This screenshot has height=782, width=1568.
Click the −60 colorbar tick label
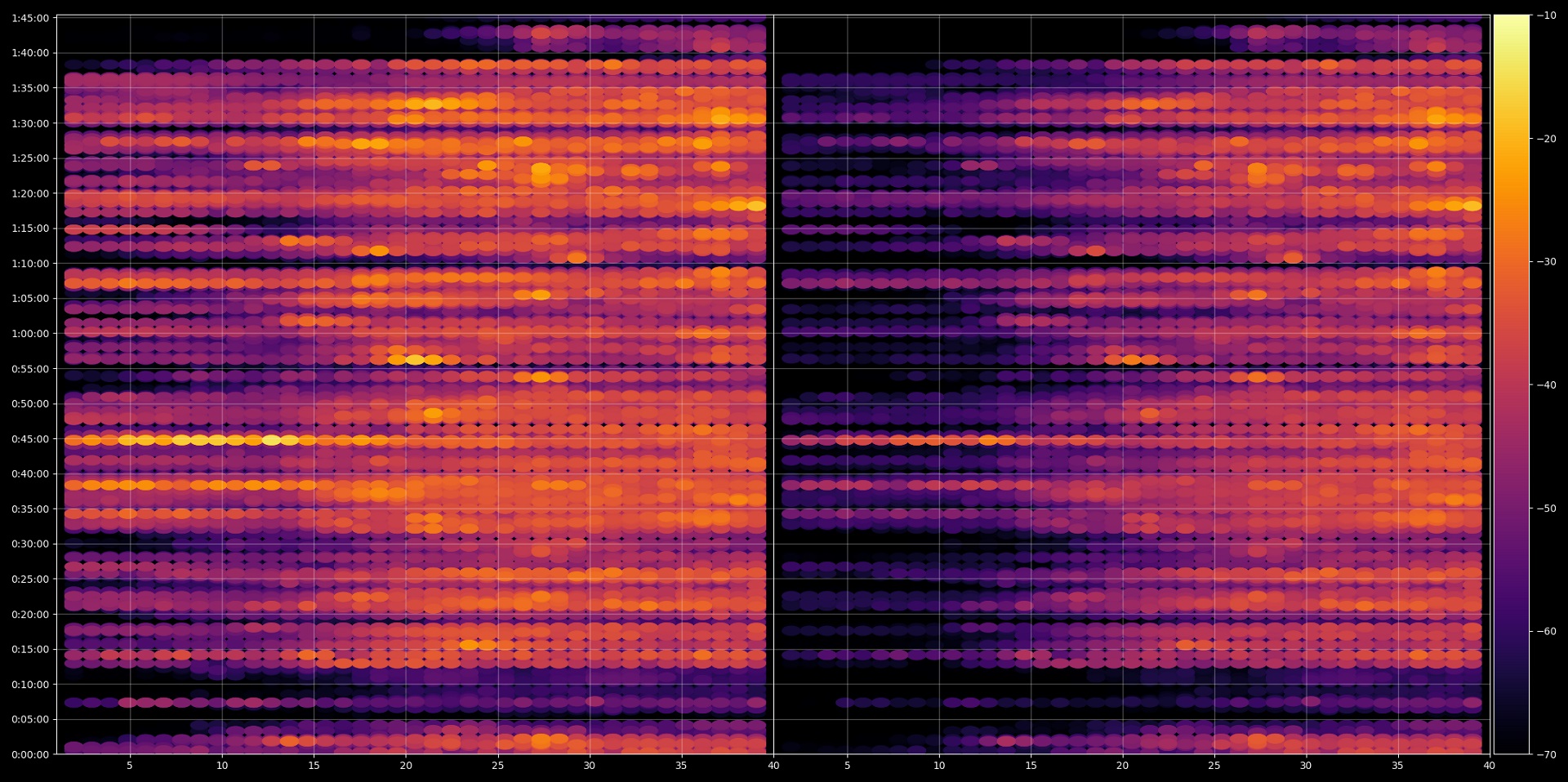pyautogui.click(x=1547, y=632)
